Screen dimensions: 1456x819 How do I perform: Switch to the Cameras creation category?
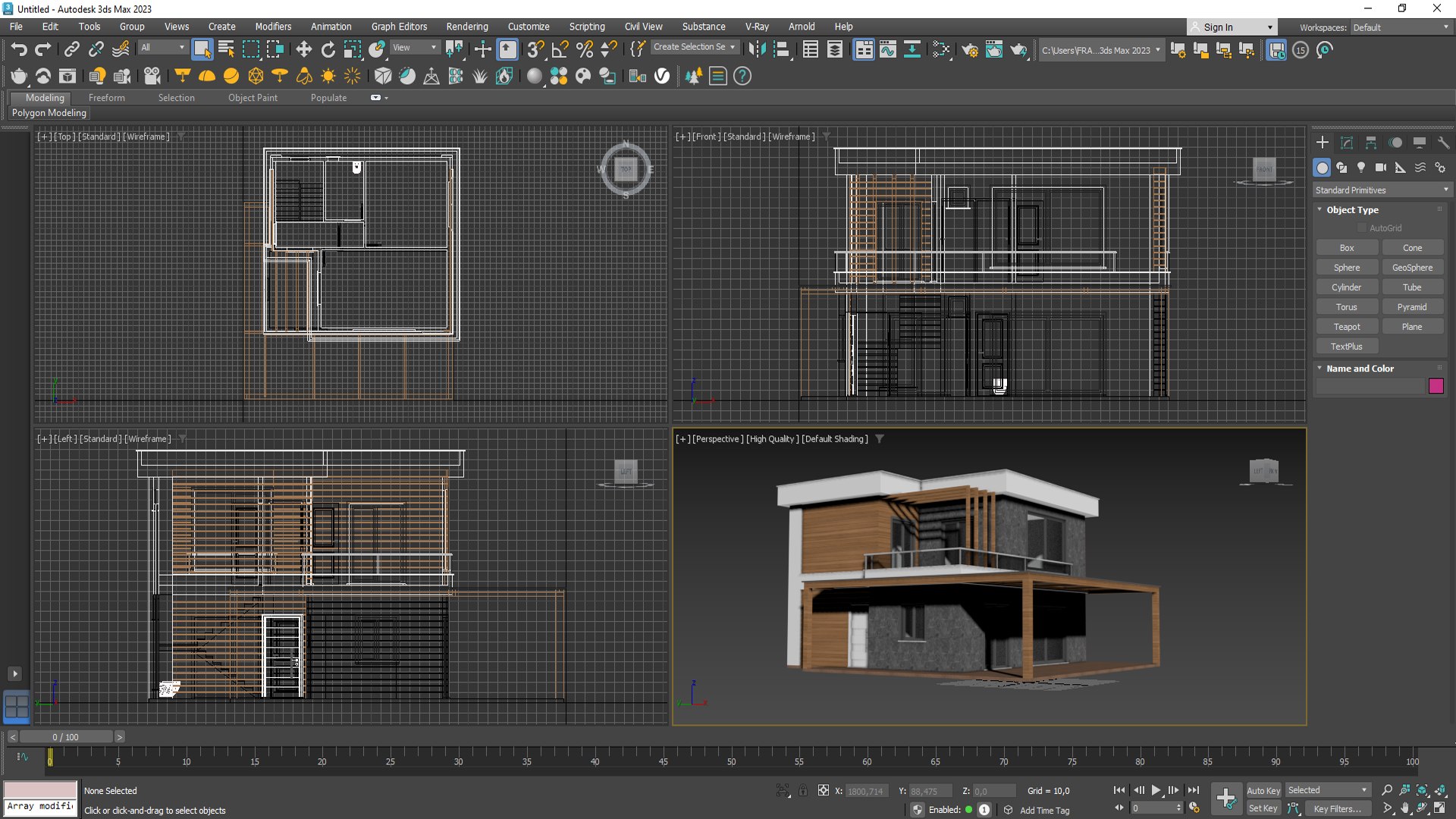click(1381, 168)
